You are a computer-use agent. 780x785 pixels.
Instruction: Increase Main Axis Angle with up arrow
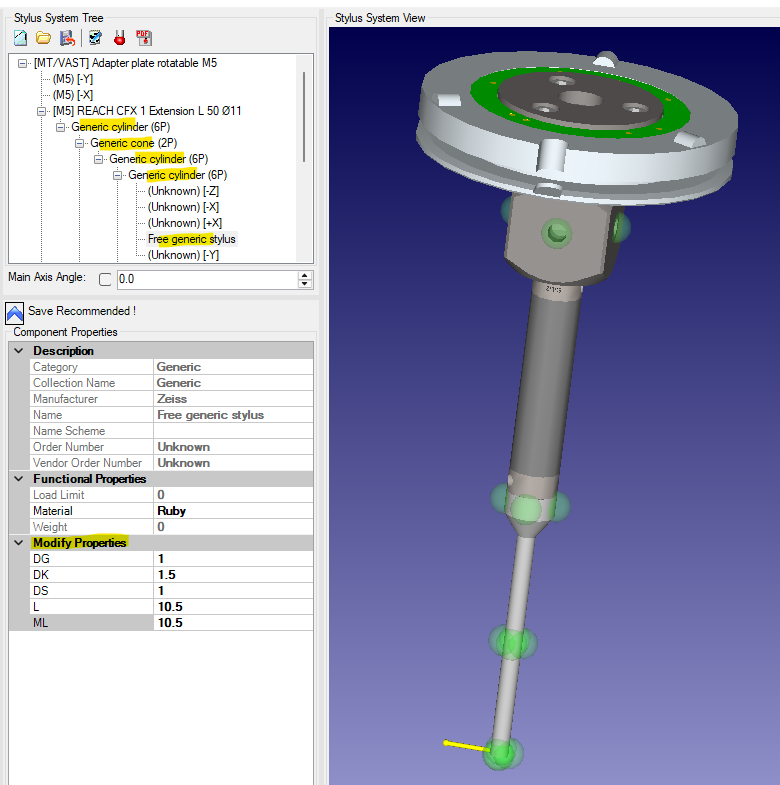click(304, 275)
